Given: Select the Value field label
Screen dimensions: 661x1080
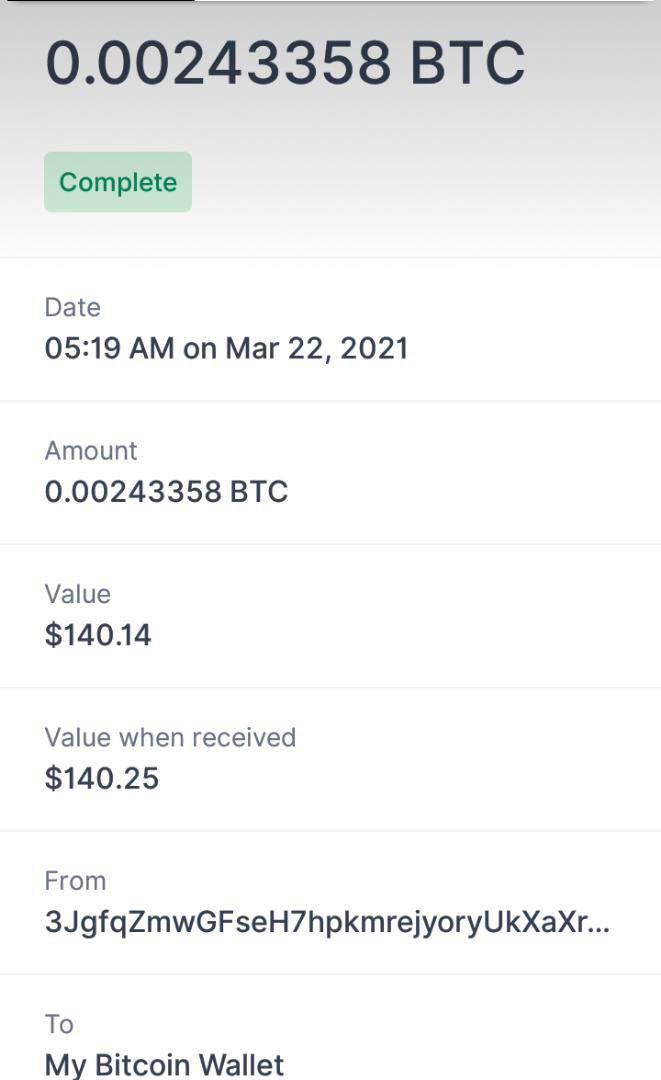Looking at the screenshot, I should (x=78, y=593).
